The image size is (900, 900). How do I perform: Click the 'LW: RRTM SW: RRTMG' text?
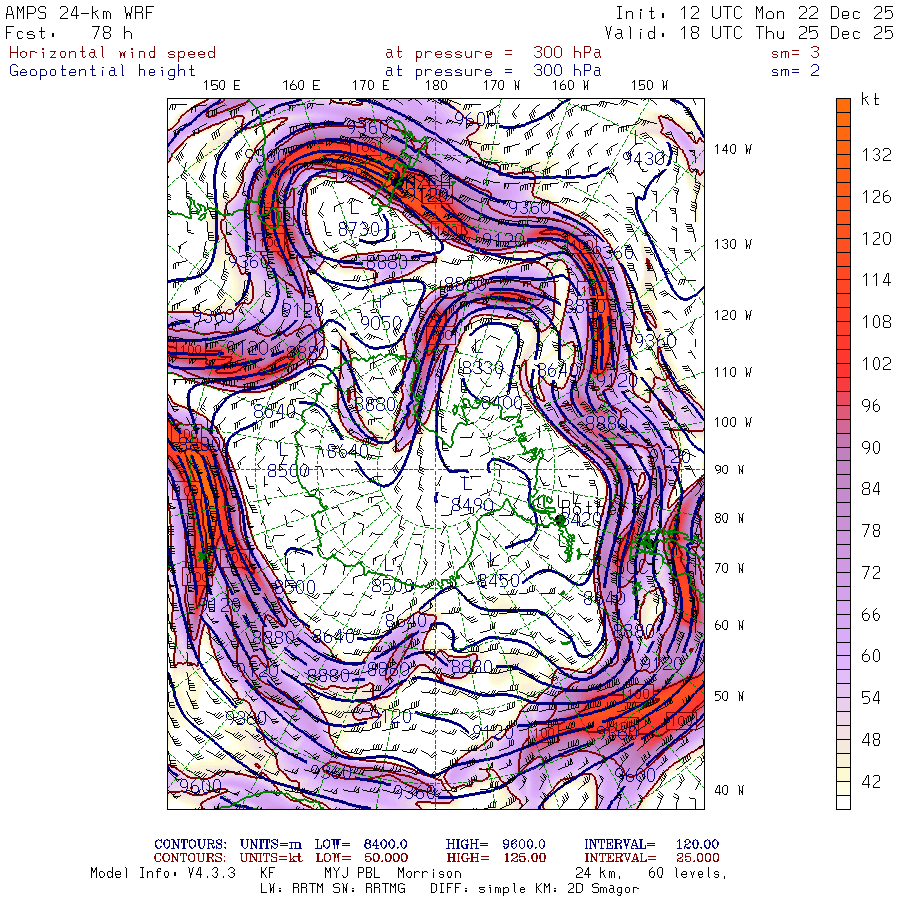point(333,889)
